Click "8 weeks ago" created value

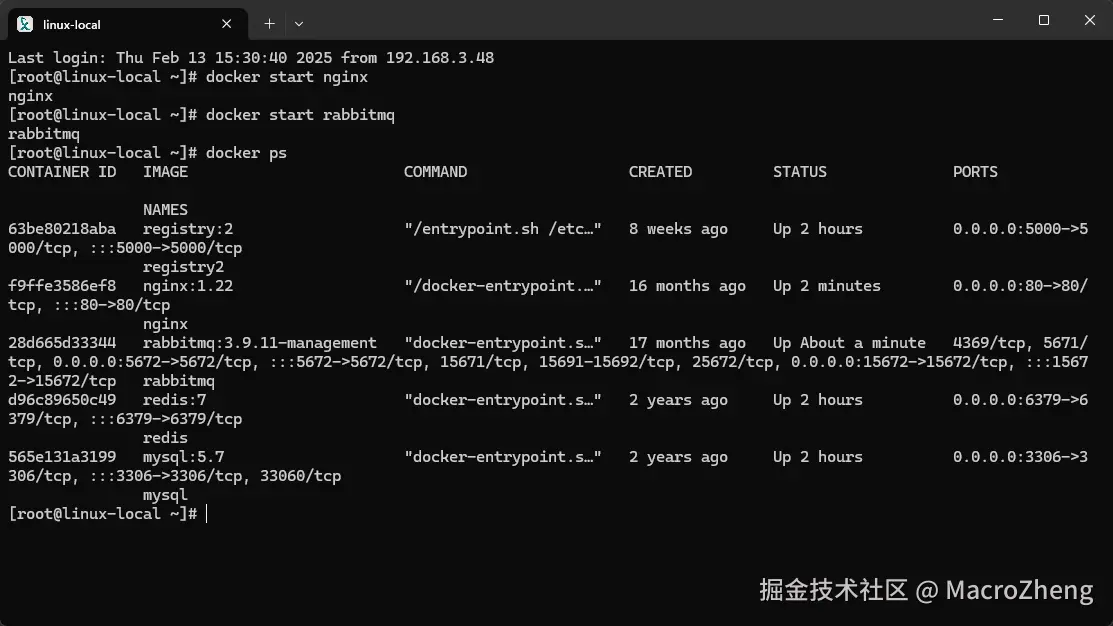click(x=678, y=229)
